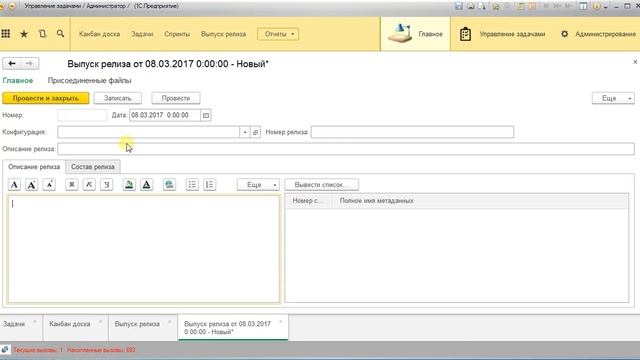Viewport: 640px width, 360px height.
Task: Choose text font color
Action: [x=147, y=184]
